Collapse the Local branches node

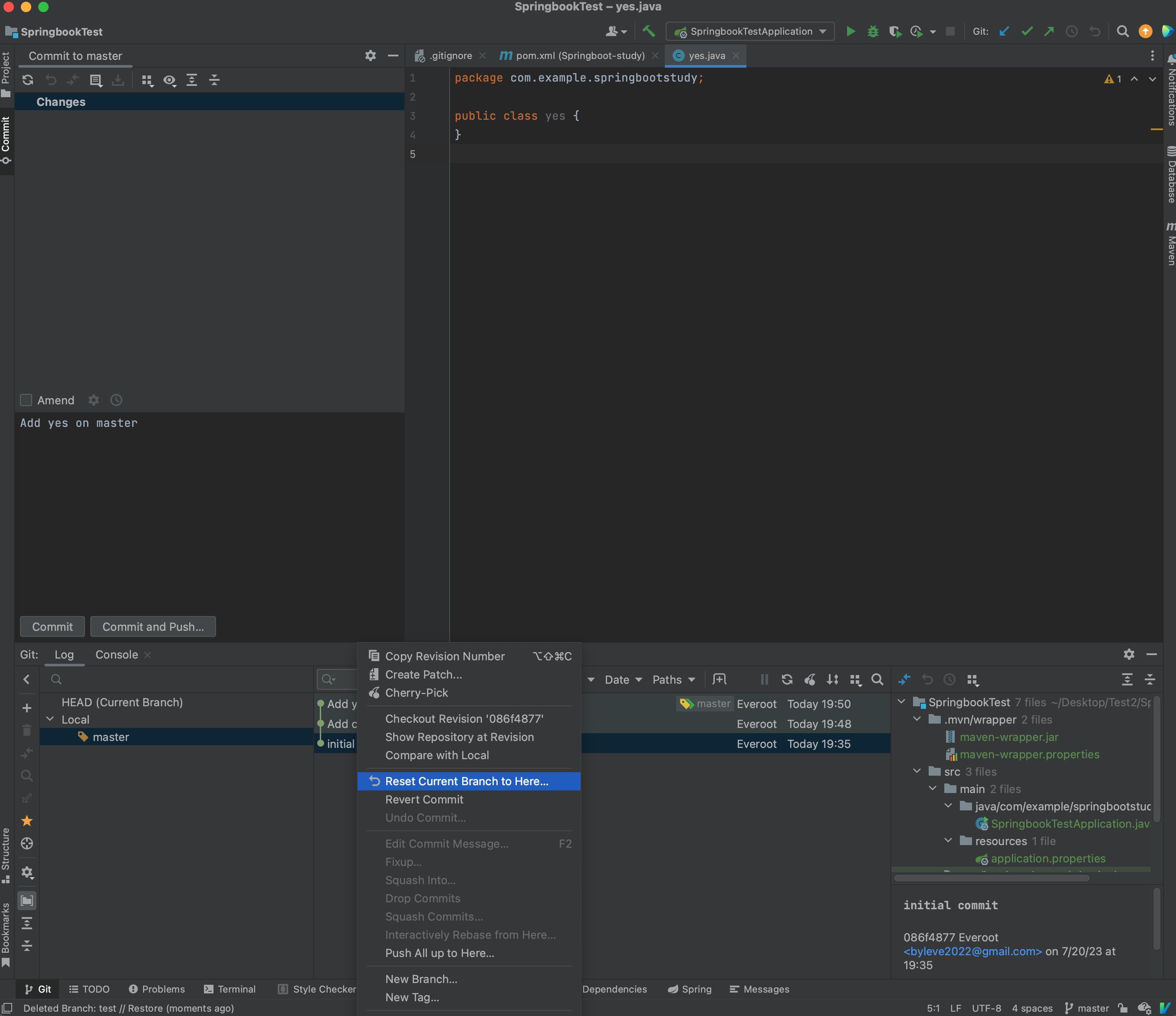click(x=50, y=719)
